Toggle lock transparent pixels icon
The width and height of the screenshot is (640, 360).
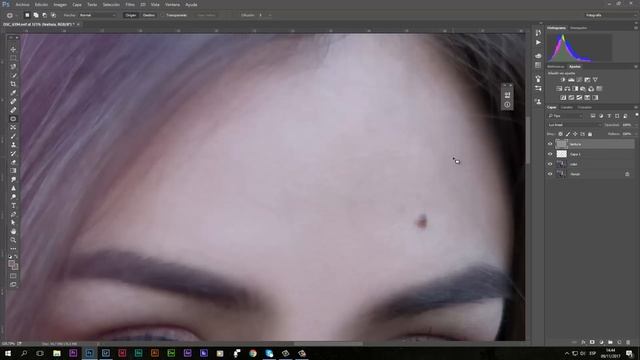point(560,134)
